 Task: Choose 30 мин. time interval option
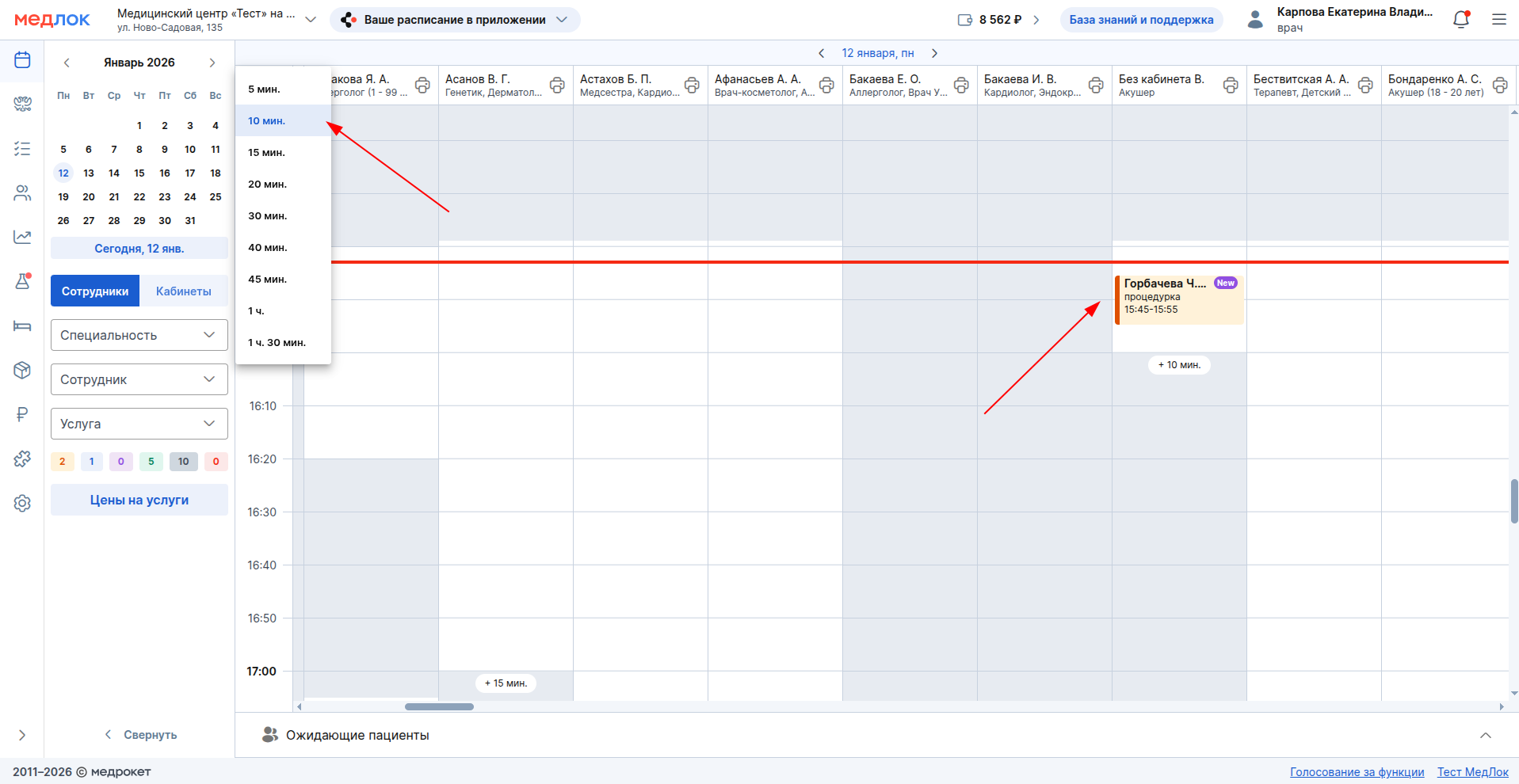tap(267, 216)
